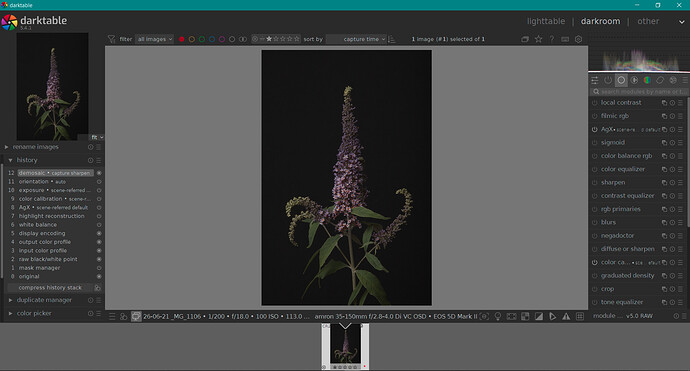Viewport: 690px width, 371px height.
Task: Disable the color calibration module
Action: click(595, 262)
